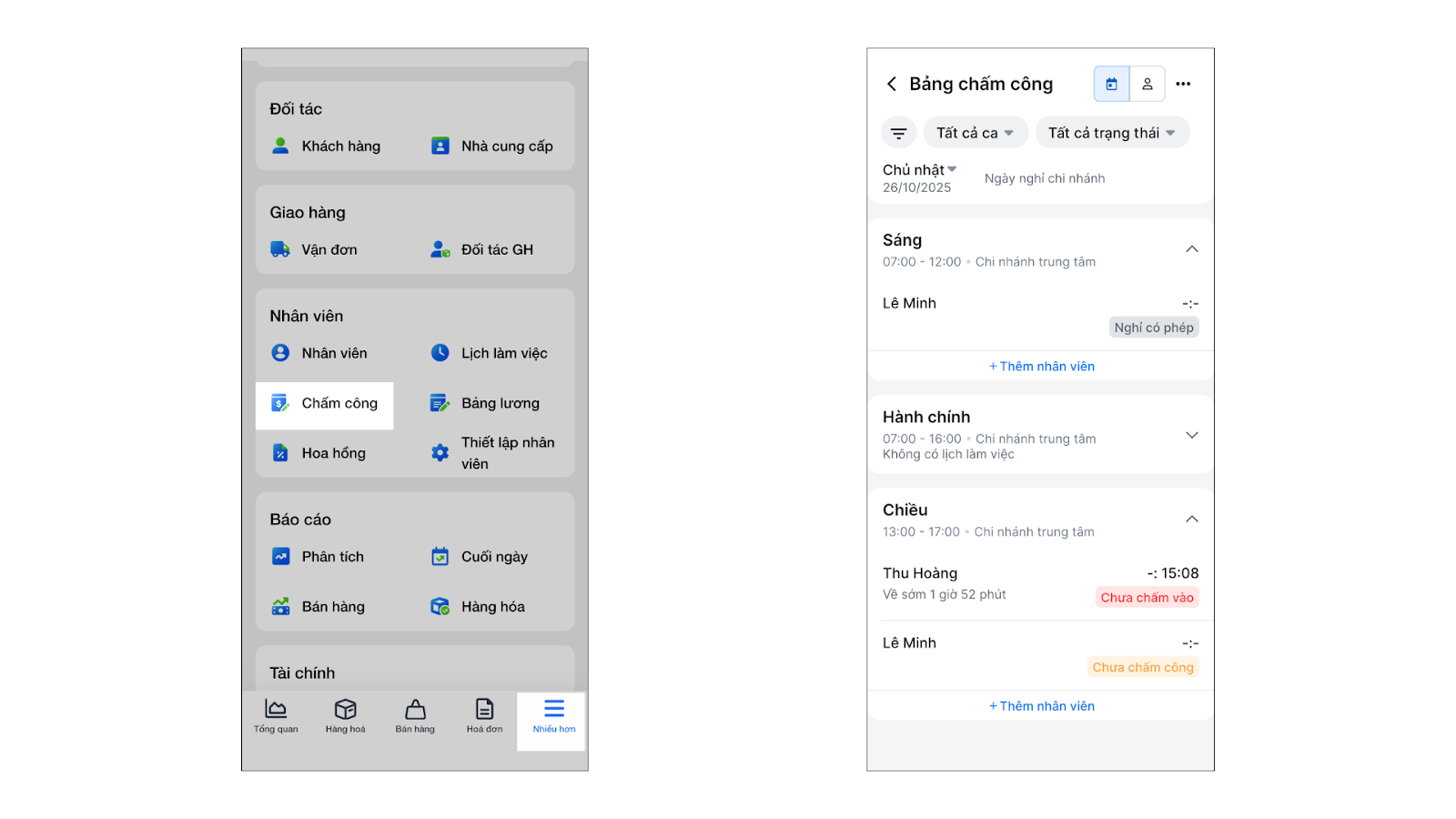
Task: Open Thu Hoàng's attendance entry
Action: point(1041,584)
